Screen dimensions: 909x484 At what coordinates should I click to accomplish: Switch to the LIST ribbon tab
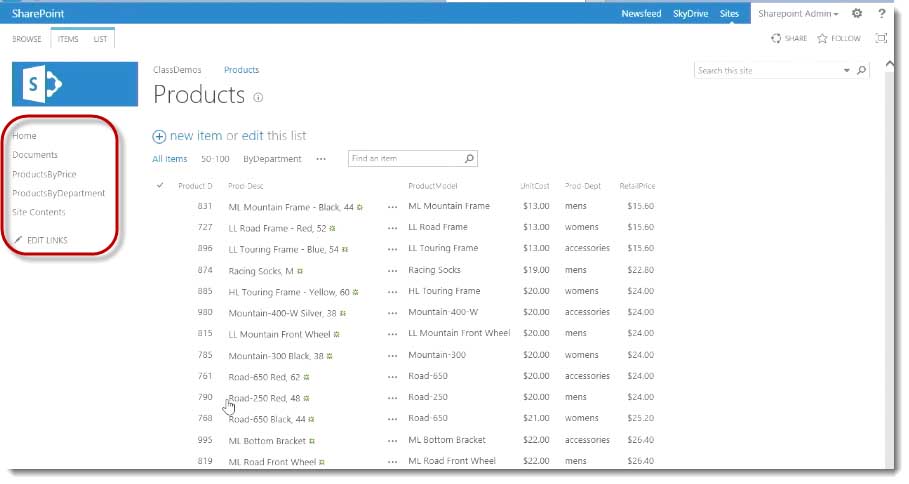click(100, 39)
